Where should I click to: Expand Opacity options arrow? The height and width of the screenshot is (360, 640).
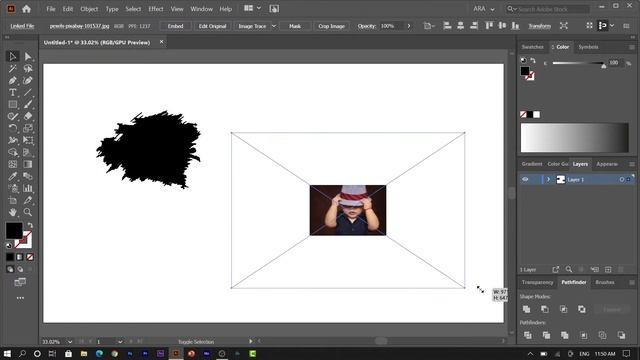[x=409, y=26]
